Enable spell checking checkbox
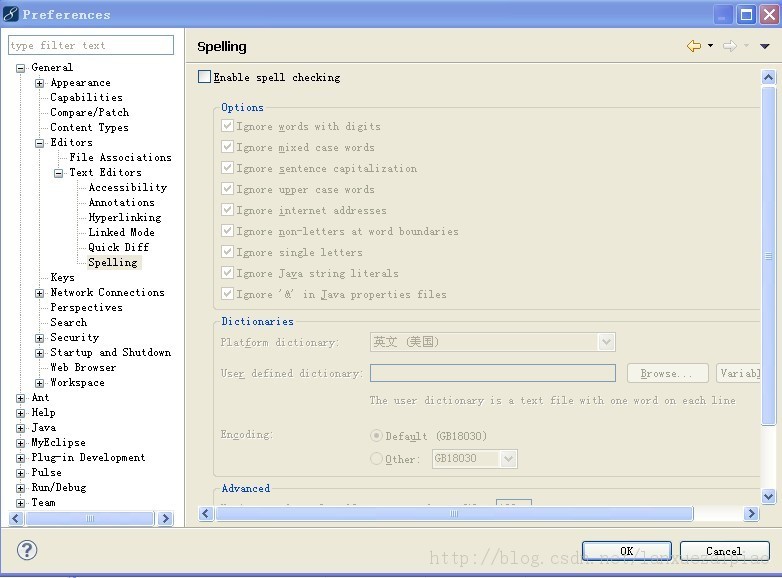The width and height of the screenshot is (782, 578). (204, 77)
